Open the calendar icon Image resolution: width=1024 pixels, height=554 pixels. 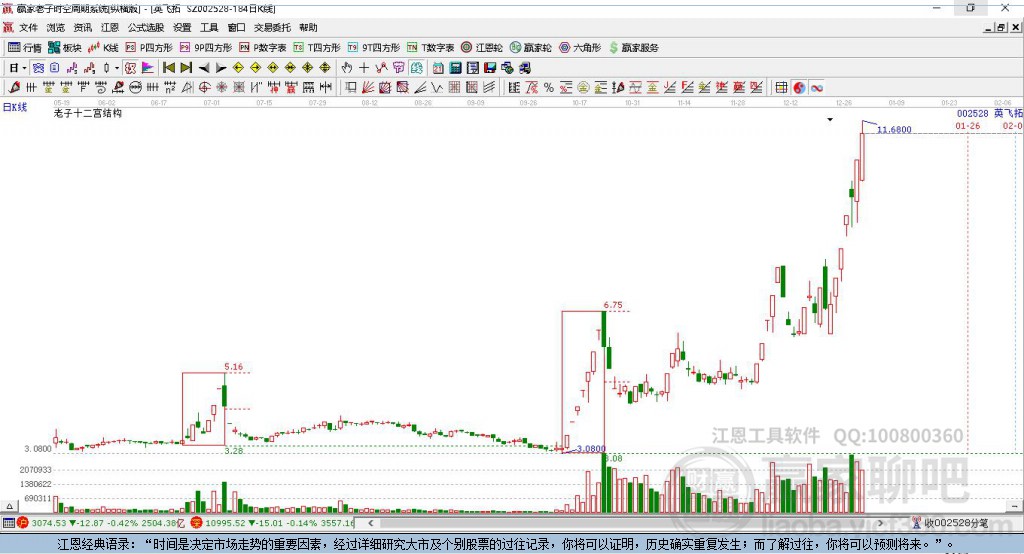(438, 68)
